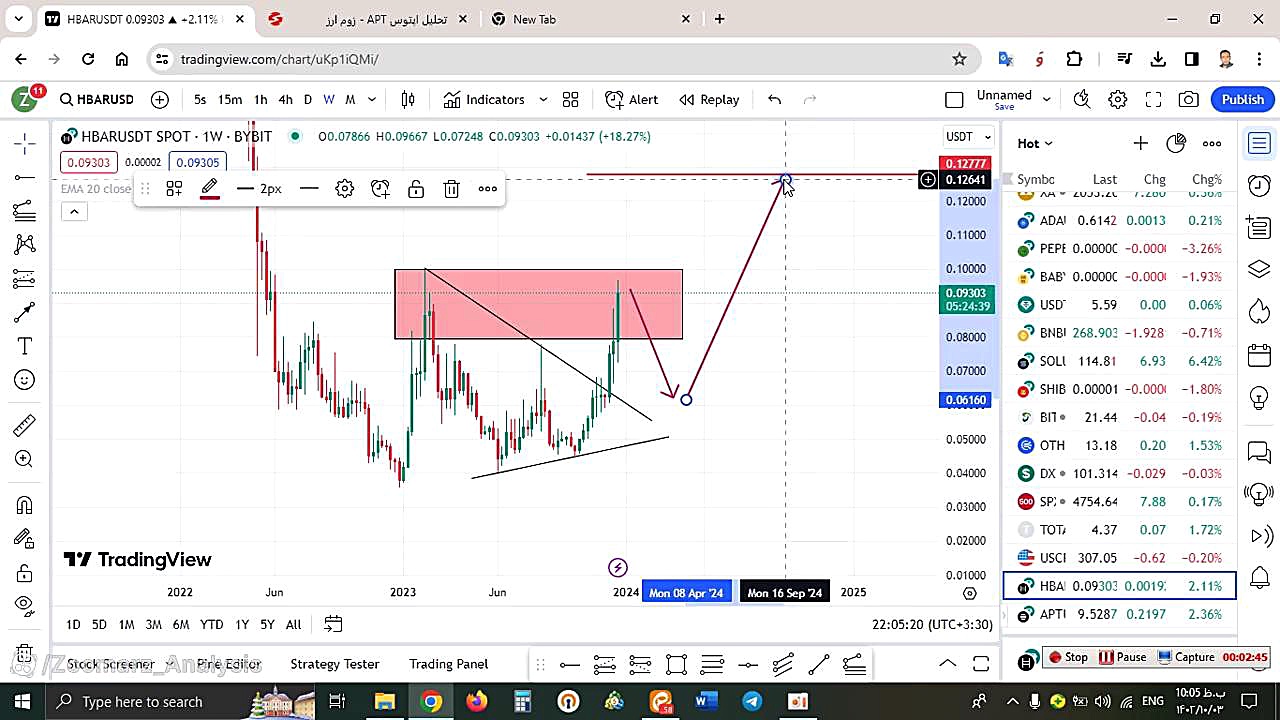Open Microsoft Word from taskbar
The height and width of the screenshot is (720, 1280).
click(706, 701)
